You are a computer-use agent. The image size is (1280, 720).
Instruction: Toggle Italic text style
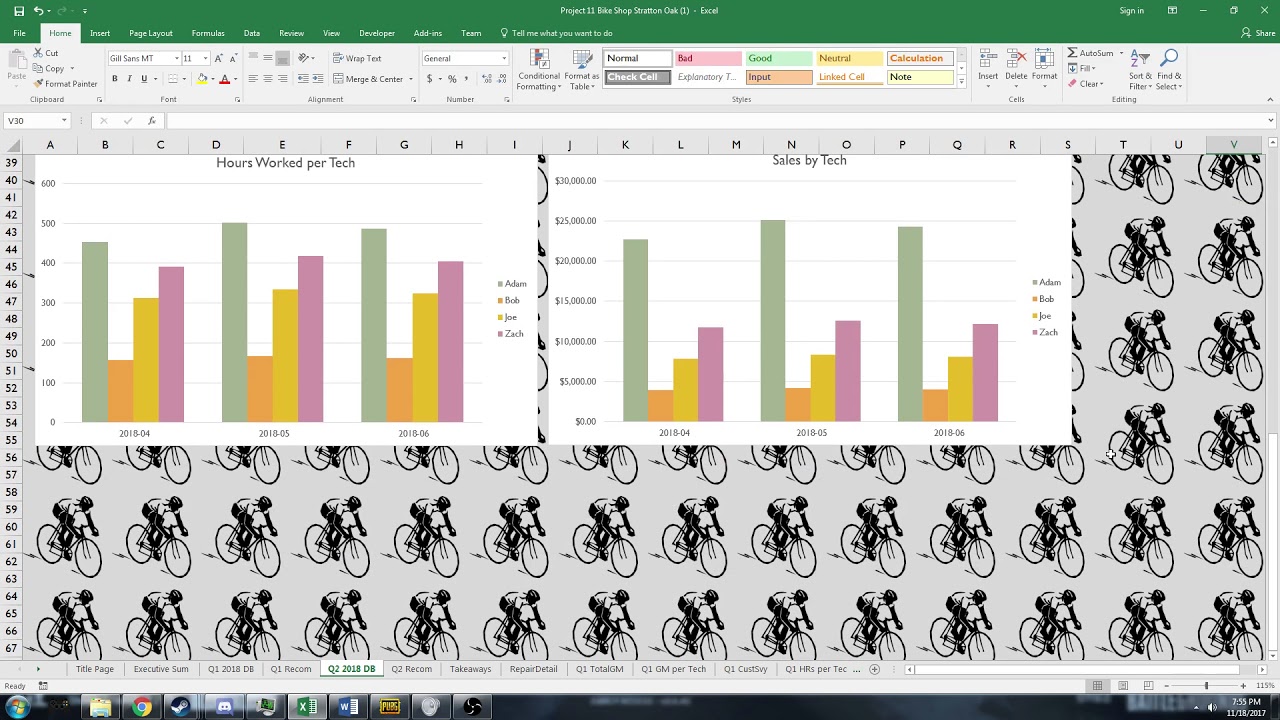(x=129, y=79)
